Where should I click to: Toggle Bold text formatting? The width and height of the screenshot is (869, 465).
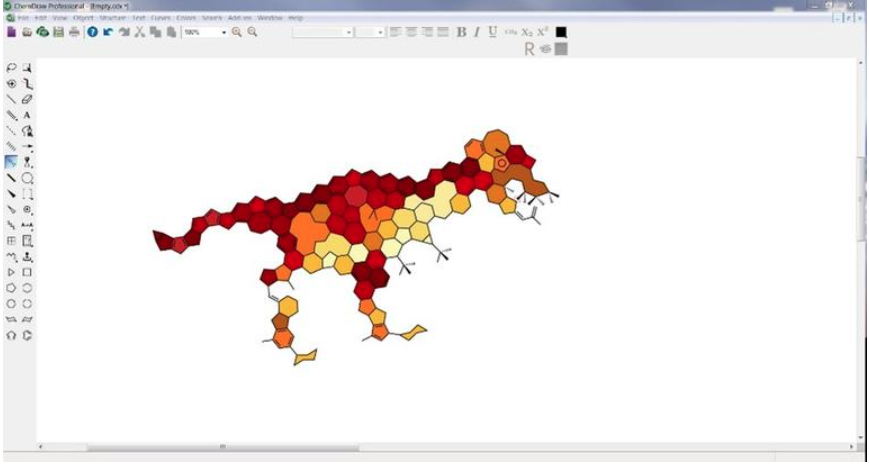[461, 32]
